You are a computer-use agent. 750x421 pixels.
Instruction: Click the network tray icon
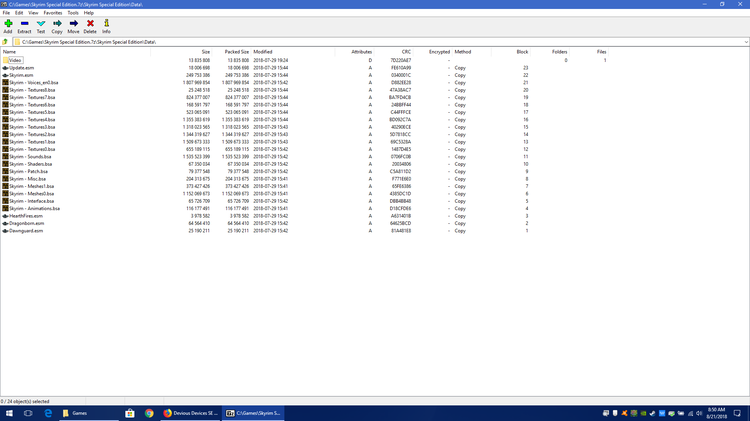coord(690,413)
